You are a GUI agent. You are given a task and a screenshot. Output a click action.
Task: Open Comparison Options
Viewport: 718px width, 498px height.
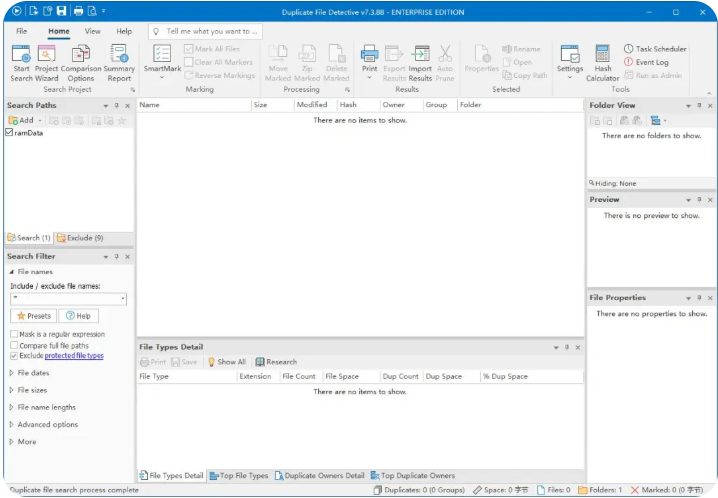pos(81,63)
